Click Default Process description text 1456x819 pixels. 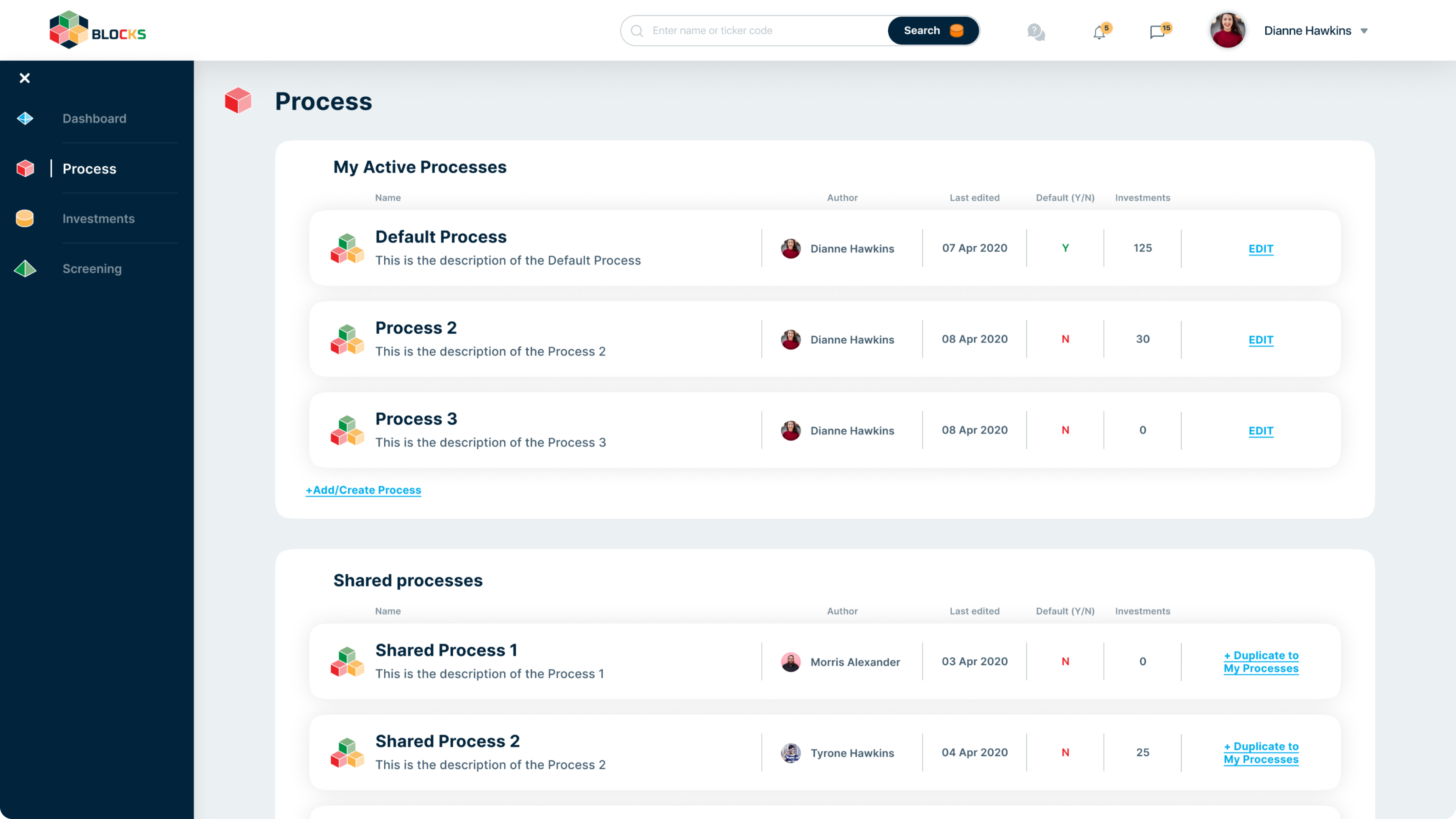click(508, 260)
